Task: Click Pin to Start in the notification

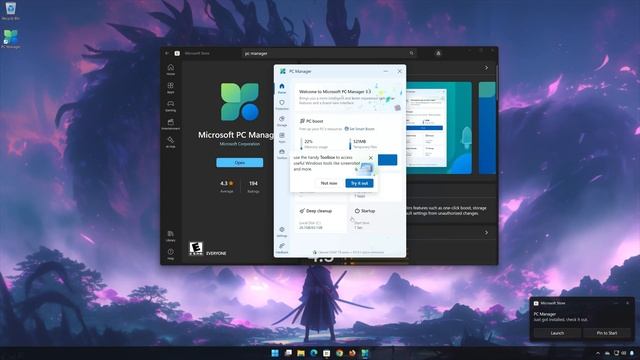Action: (607, 333)
